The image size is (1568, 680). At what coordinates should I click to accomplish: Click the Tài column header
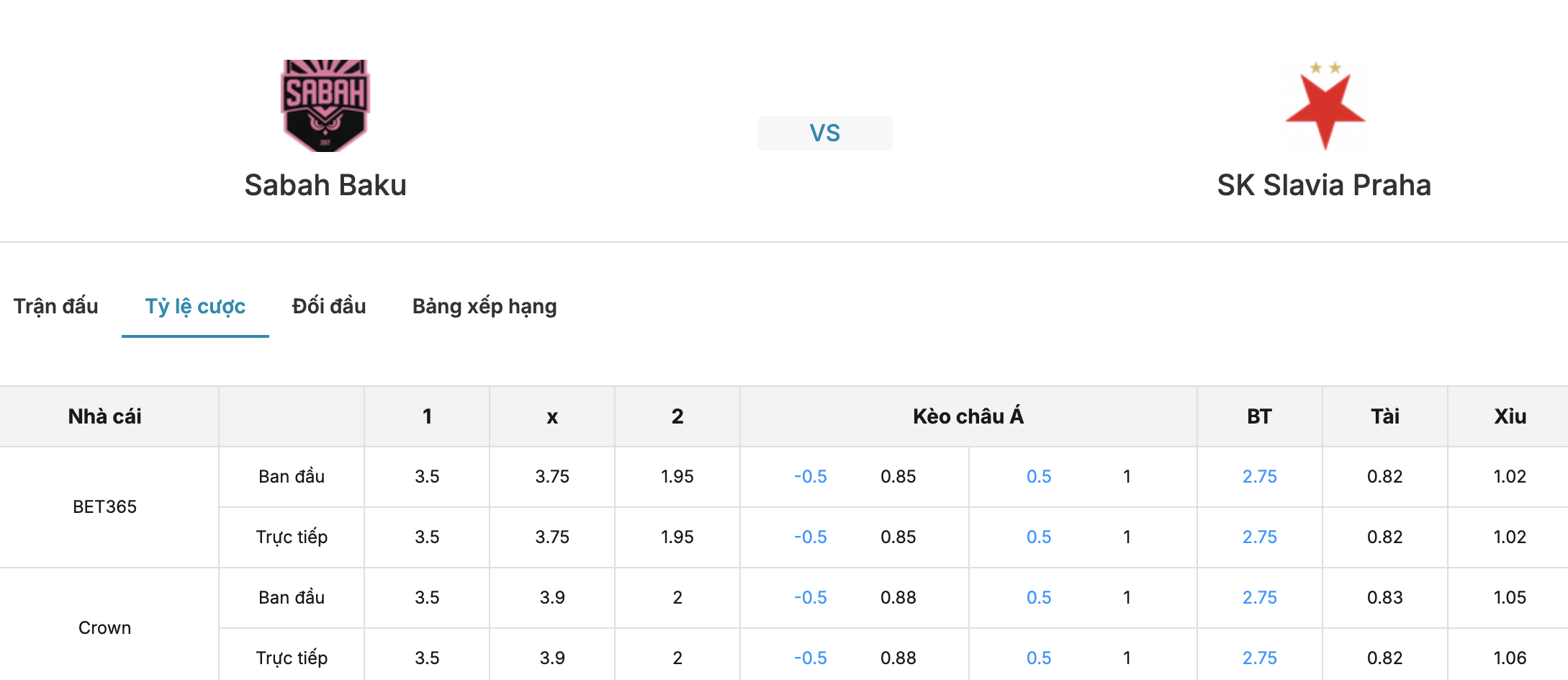click(1384, 416)
